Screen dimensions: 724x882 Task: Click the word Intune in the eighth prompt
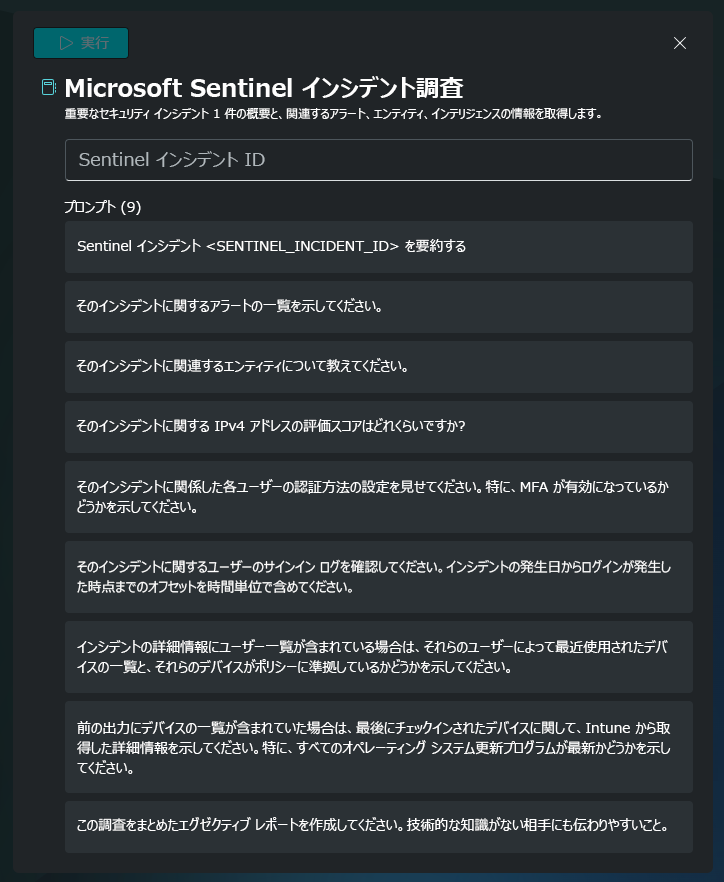point(608,728)
